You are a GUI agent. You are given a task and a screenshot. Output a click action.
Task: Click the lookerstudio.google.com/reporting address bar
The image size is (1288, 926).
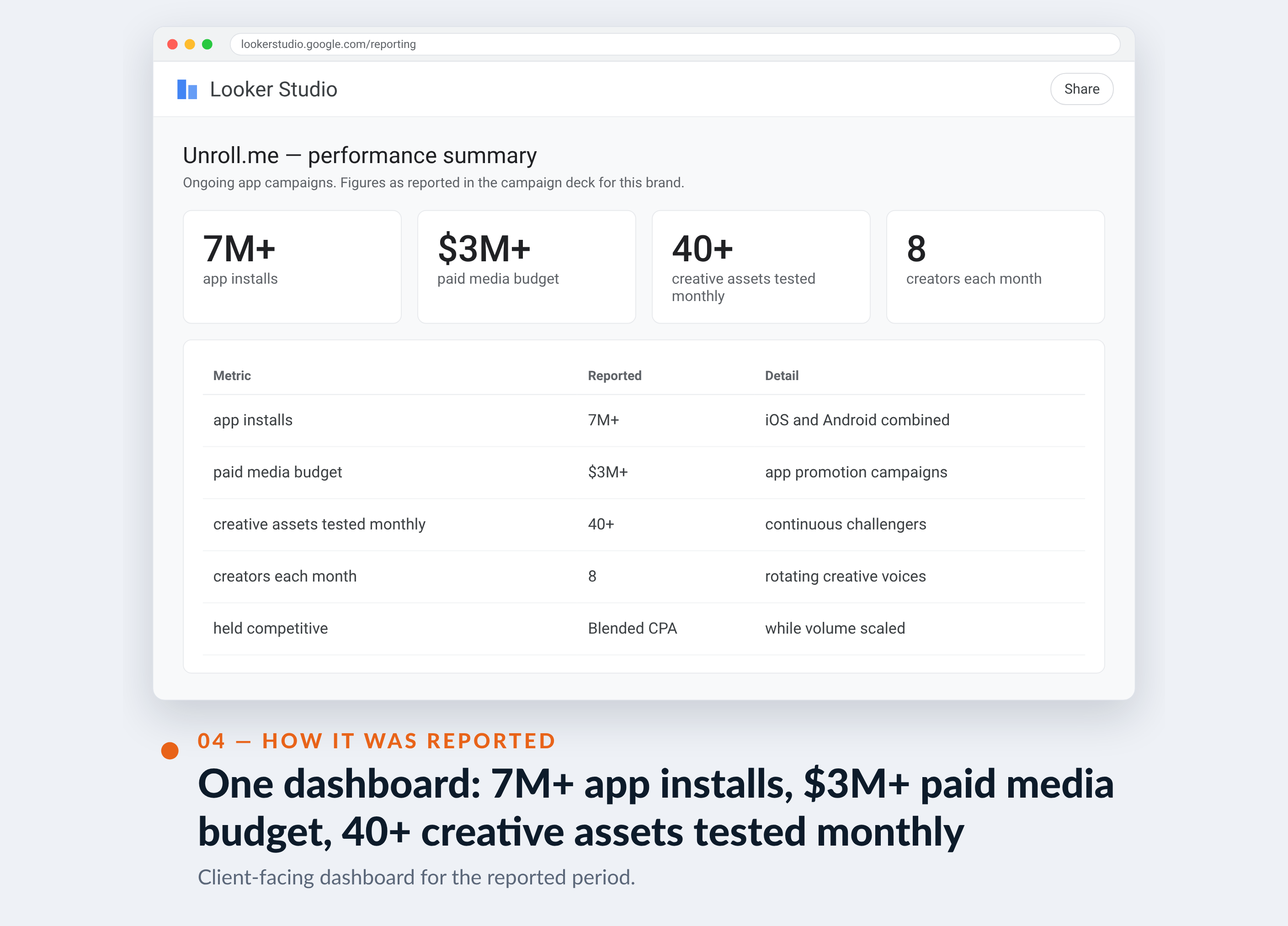pyautogui.click(x=675, y=44)
